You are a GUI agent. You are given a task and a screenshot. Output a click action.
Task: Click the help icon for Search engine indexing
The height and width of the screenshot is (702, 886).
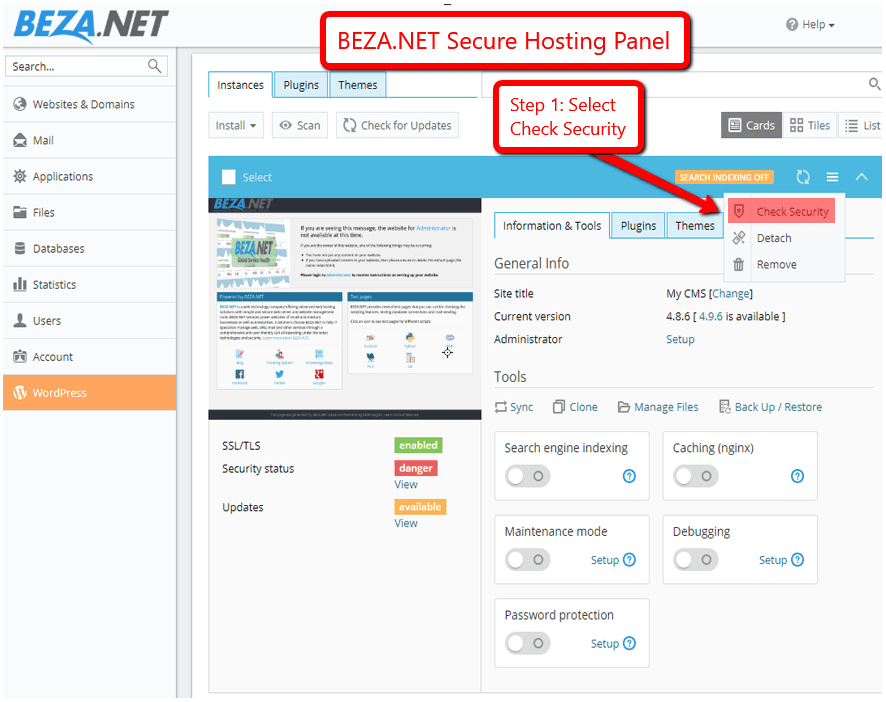click(x=629, y=476)
